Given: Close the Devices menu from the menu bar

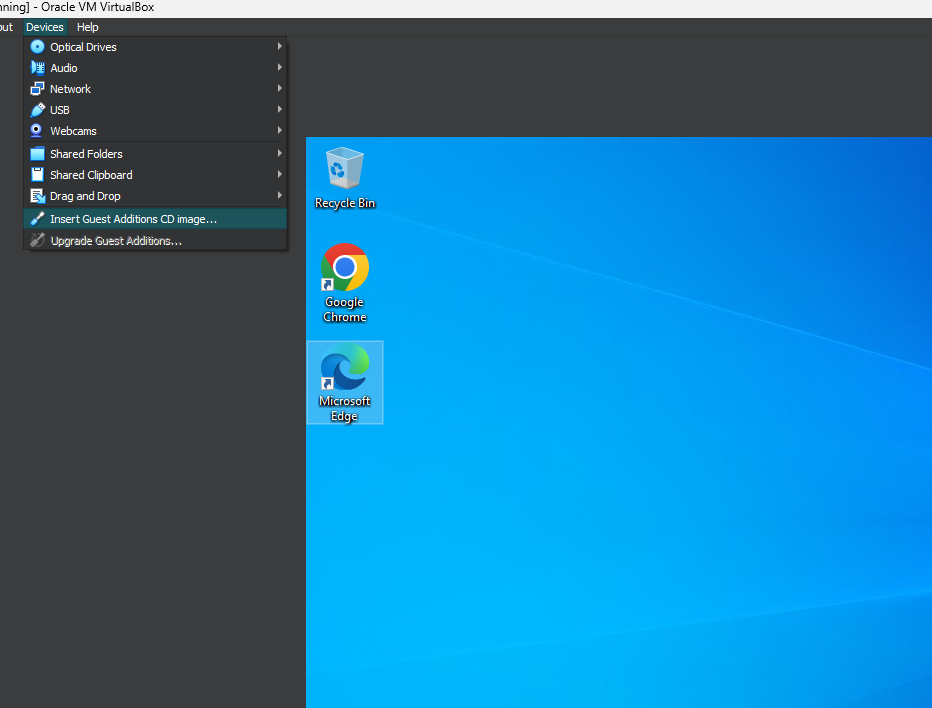Looking at the screenshot, I should point(45,27).
